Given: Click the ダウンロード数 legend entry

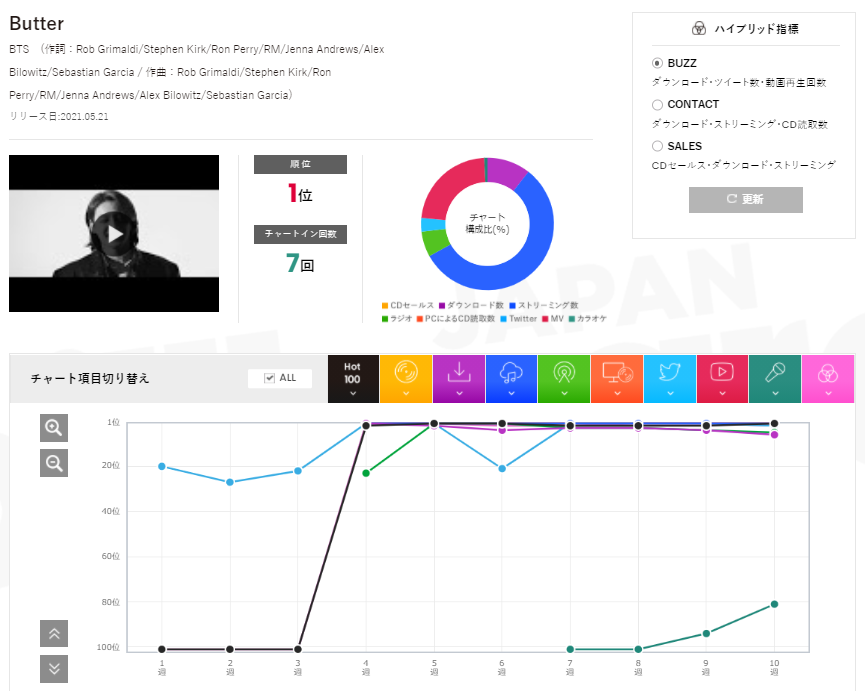Looking at the screenshot, I should tap(471, 306).
